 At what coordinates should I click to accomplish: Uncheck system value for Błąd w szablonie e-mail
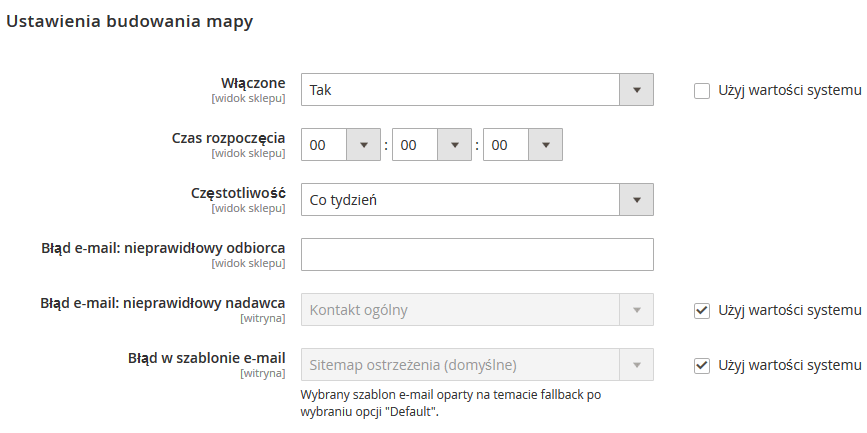(x=702, y=365)
